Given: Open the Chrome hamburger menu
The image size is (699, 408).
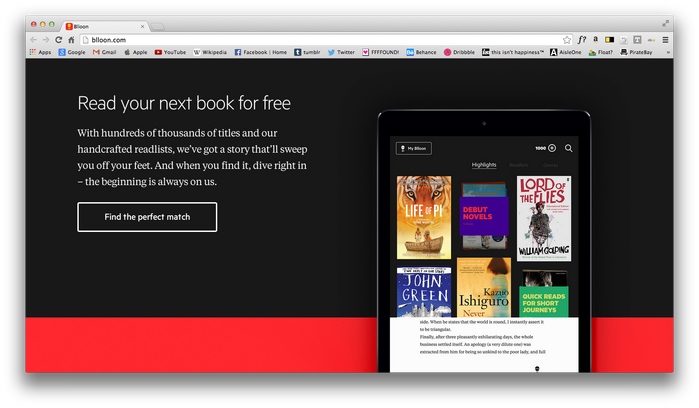Looking at the screenshot, I should (665, 40).
